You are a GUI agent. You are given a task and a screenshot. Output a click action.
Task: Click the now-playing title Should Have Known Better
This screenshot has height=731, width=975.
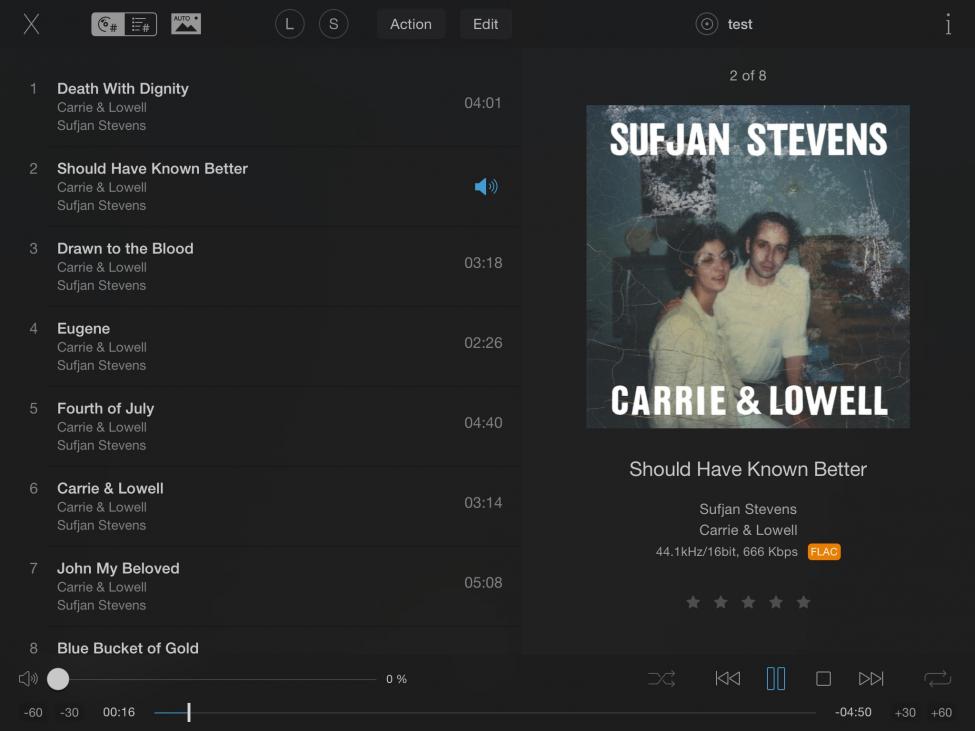coord(747,469)
